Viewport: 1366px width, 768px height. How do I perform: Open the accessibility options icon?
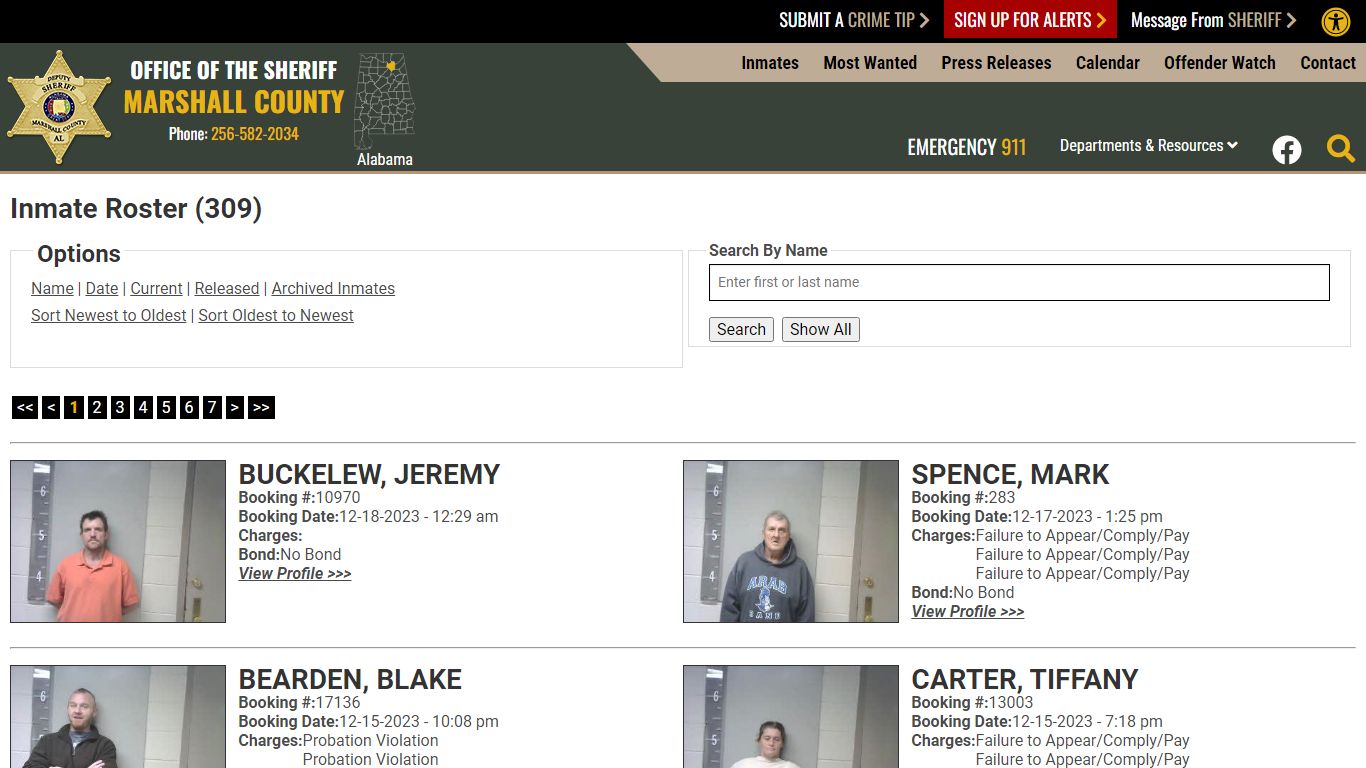click(1336, 21)
